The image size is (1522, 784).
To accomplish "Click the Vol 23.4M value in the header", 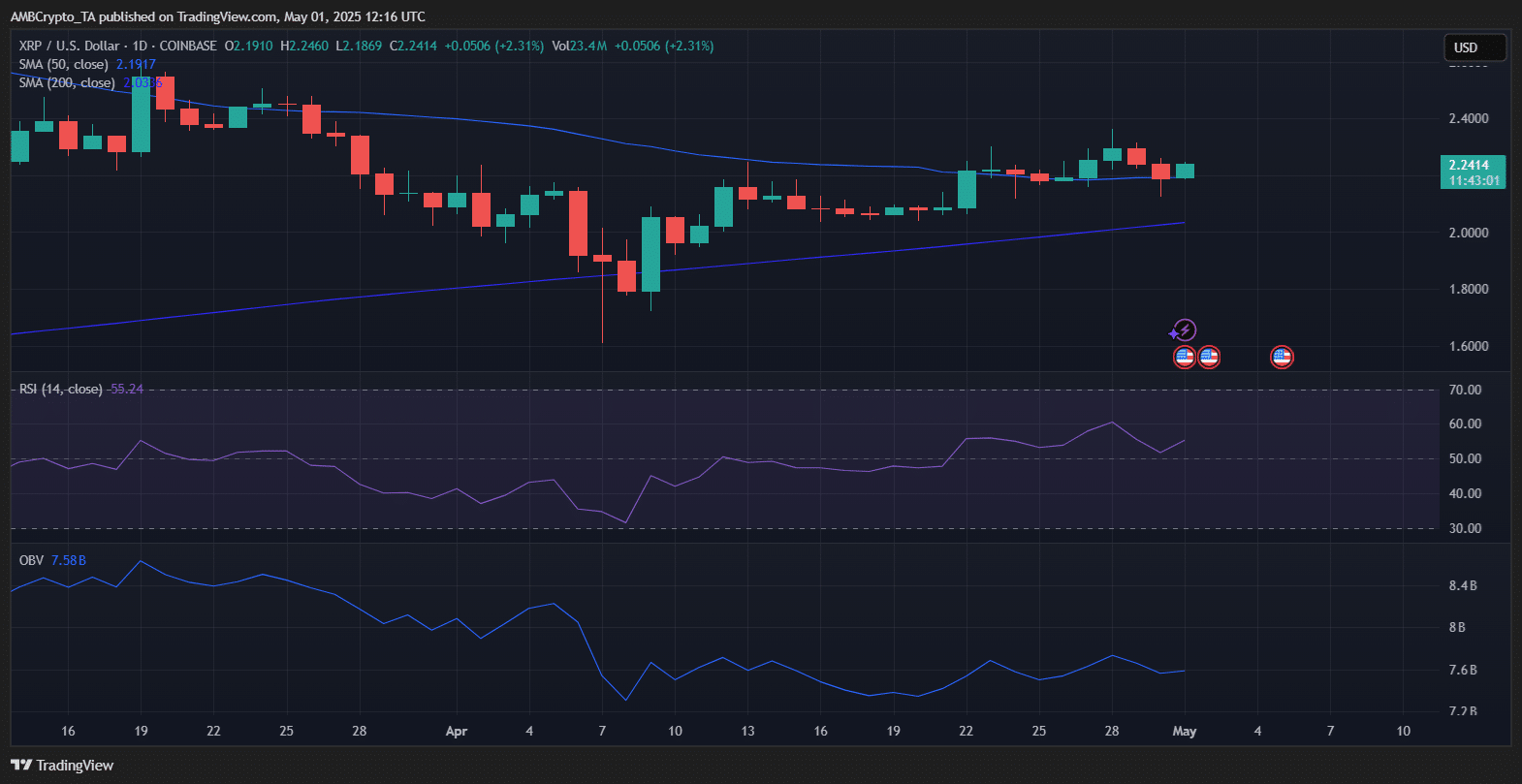I will coord(580,46).
